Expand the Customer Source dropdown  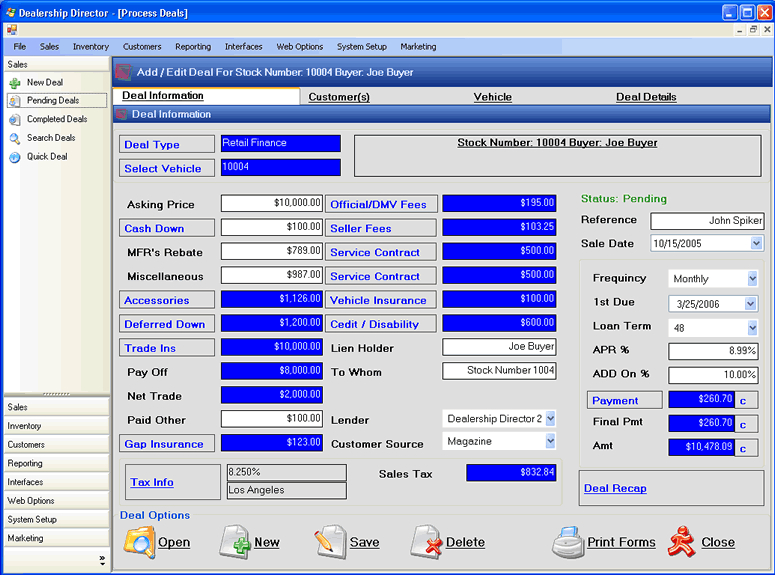(x=550, y=441)
